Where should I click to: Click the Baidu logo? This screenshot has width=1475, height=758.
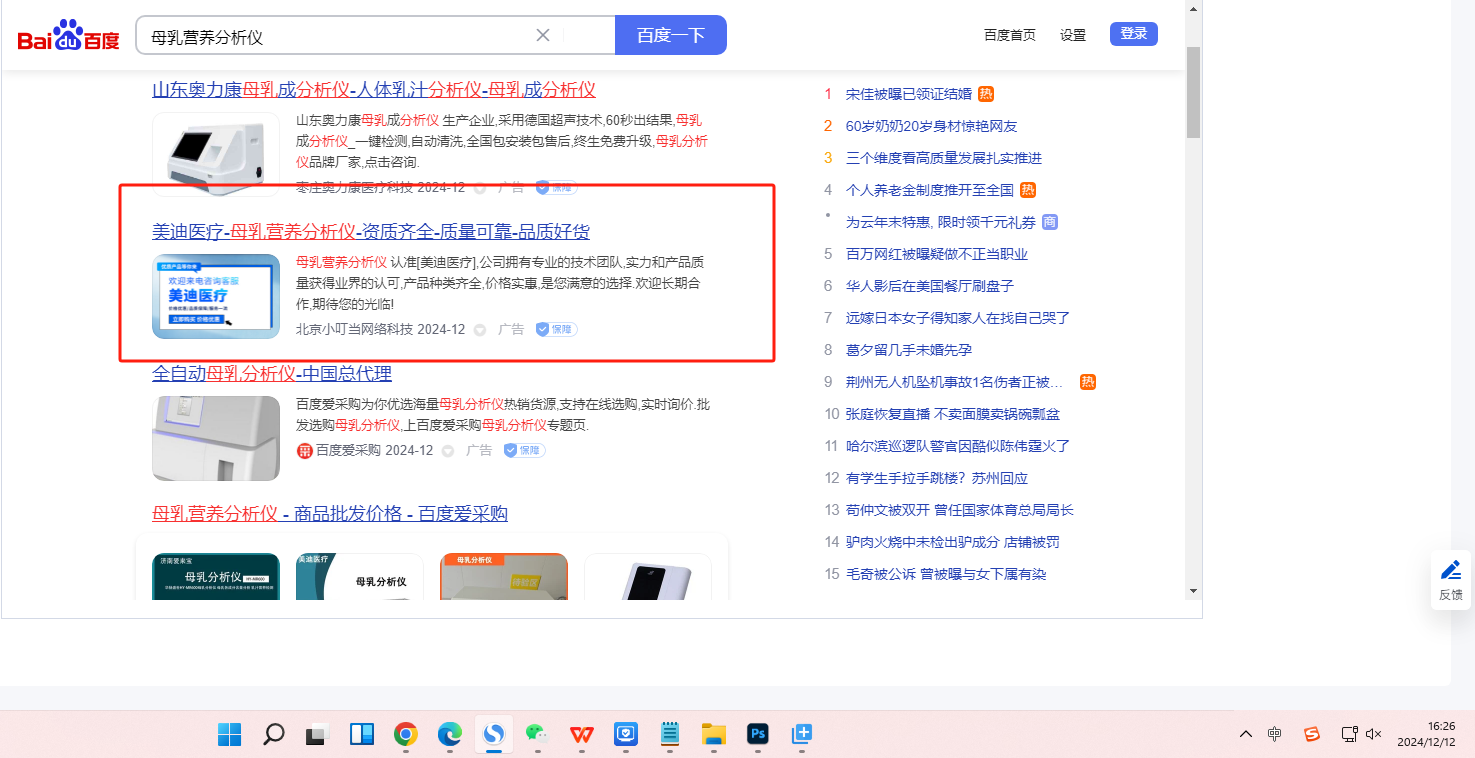68,36
